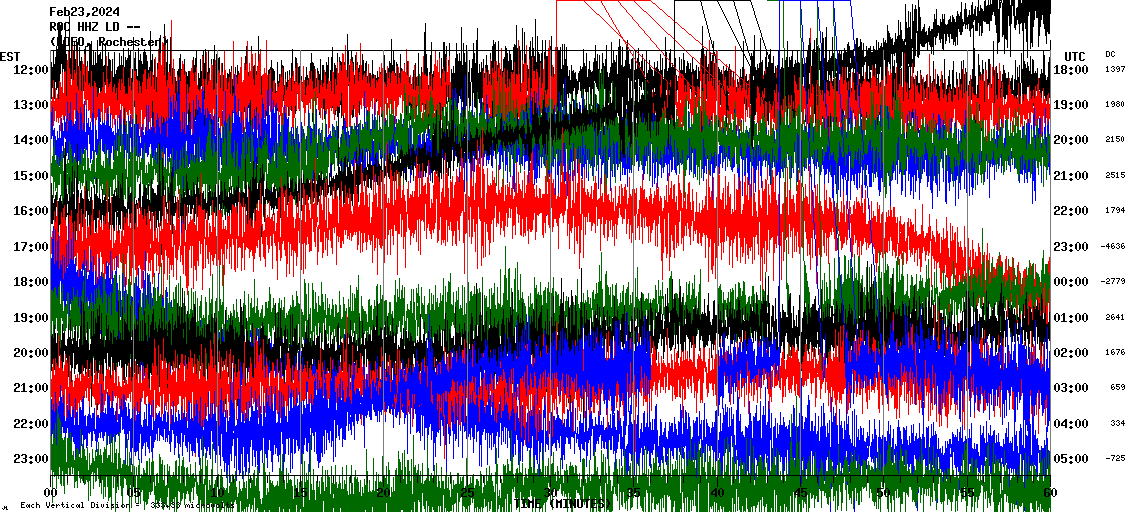This screenshot has width=1130, height=519.
Task: Select the 16:00 EST row label
Action: coord(31,211)
